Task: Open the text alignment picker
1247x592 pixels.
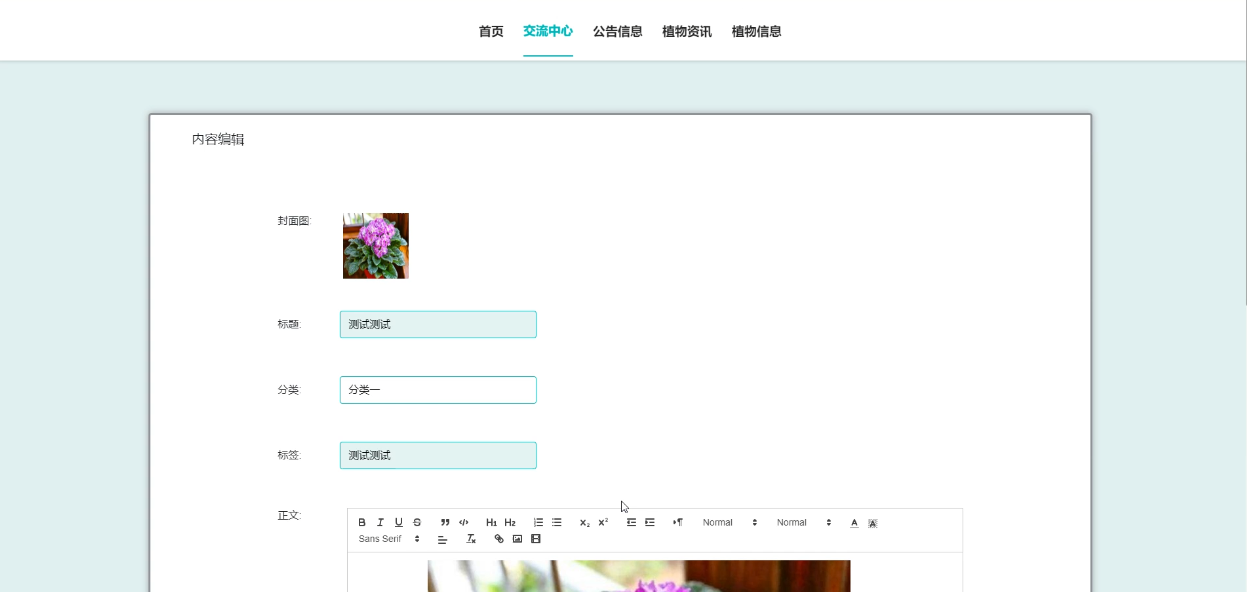Action: point(443,539)
